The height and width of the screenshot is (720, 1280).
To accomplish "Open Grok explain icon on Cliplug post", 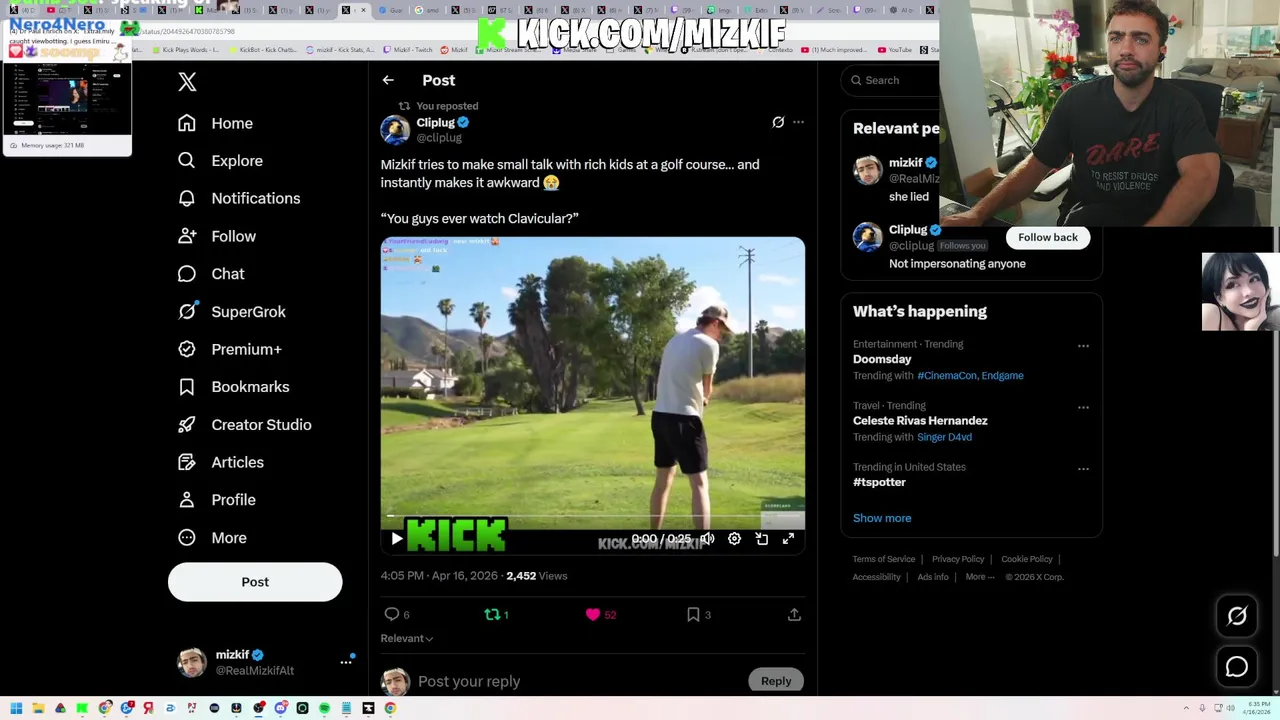I will (778, 122).
